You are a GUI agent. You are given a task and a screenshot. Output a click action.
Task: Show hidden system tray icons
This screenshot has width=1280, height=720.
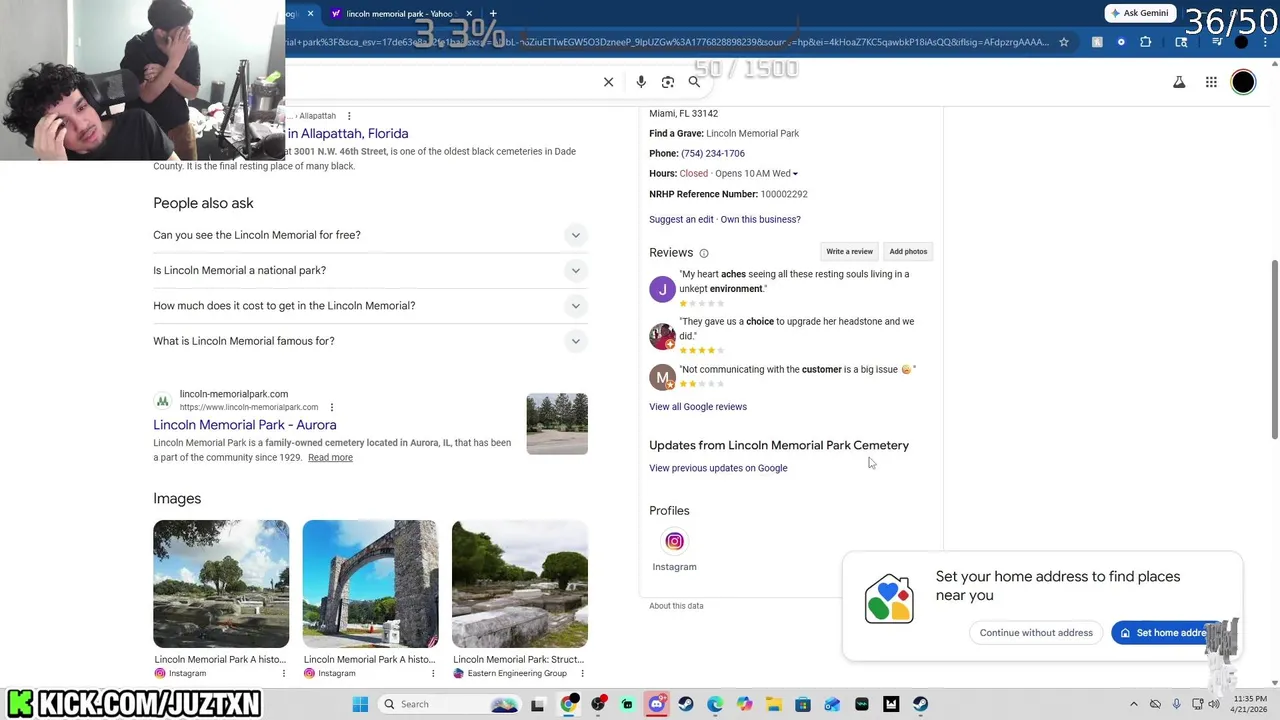click(1133, 704)
